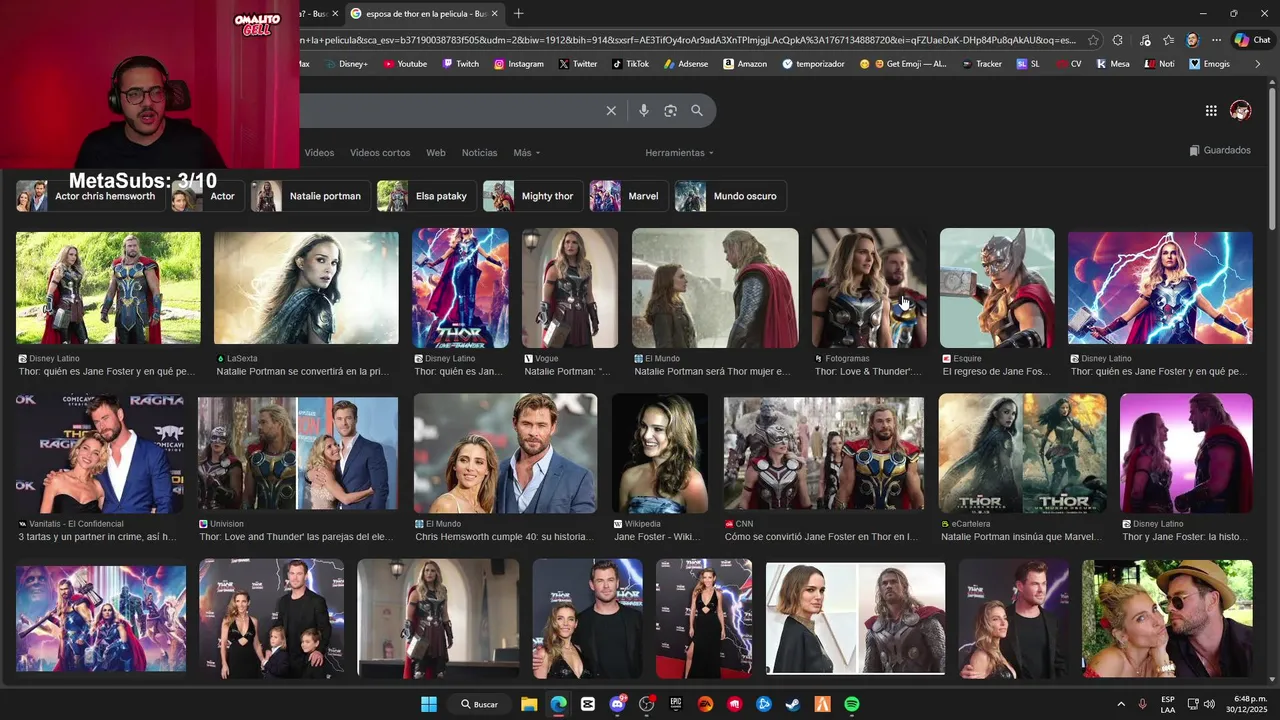This screenshot has height=720, width=1280.
Task: Select the 'Mighty thor' filter chip
Action: 533,196
